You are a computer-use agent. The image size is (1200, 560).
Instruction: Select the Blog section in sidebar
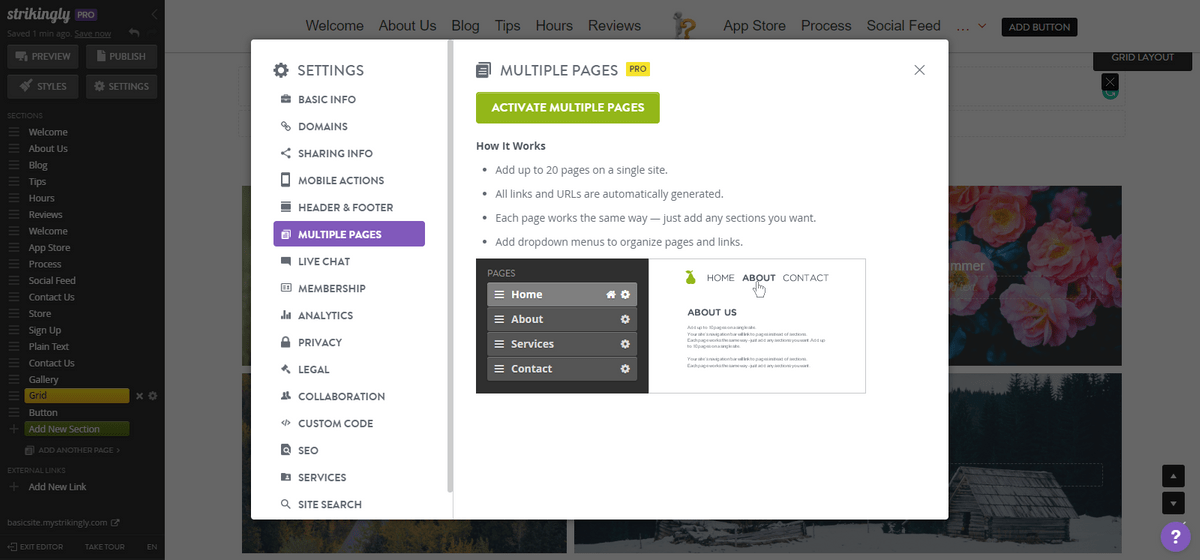pyautogui.click(x=38, y=165)
